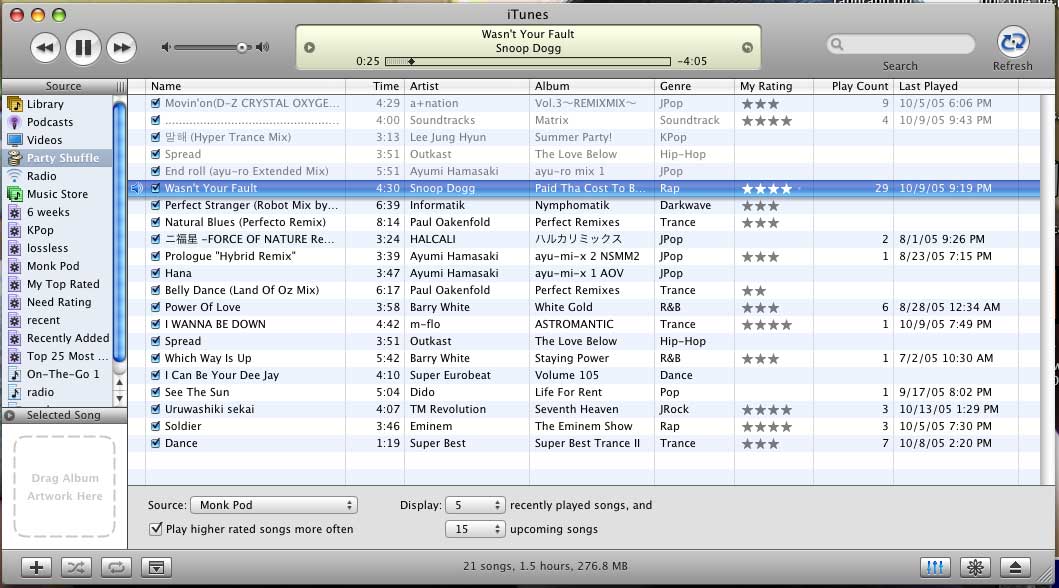Uncheck the See The Sun checkbox

[156, 392]
